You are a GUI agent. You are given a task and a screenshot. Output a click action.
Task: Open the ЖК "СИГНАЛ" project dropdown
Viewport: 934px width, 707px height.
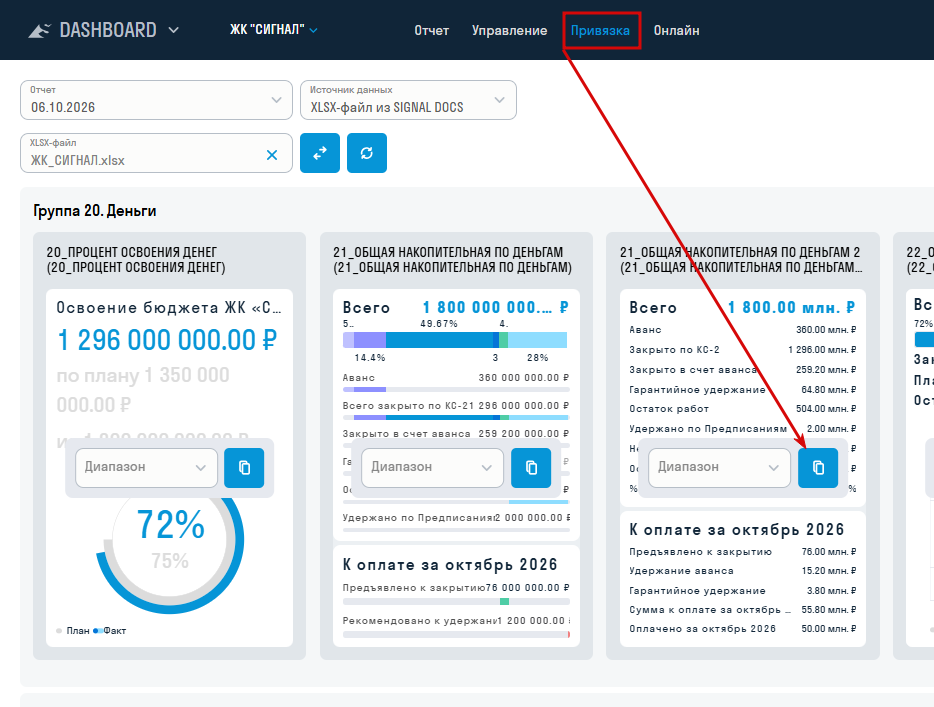[273, 30]
